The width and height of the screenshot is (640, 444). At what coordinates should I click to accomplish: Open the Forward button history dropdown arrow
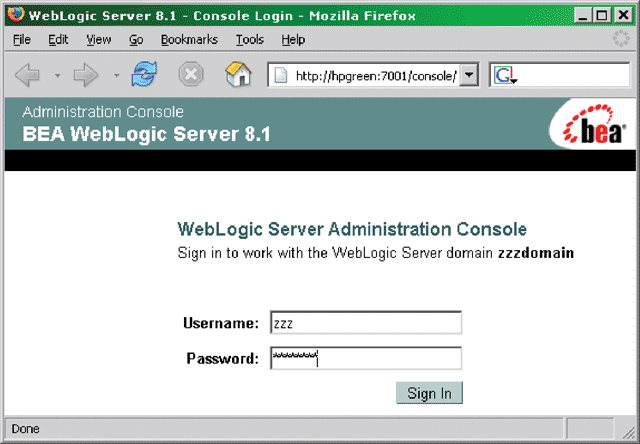115,76
